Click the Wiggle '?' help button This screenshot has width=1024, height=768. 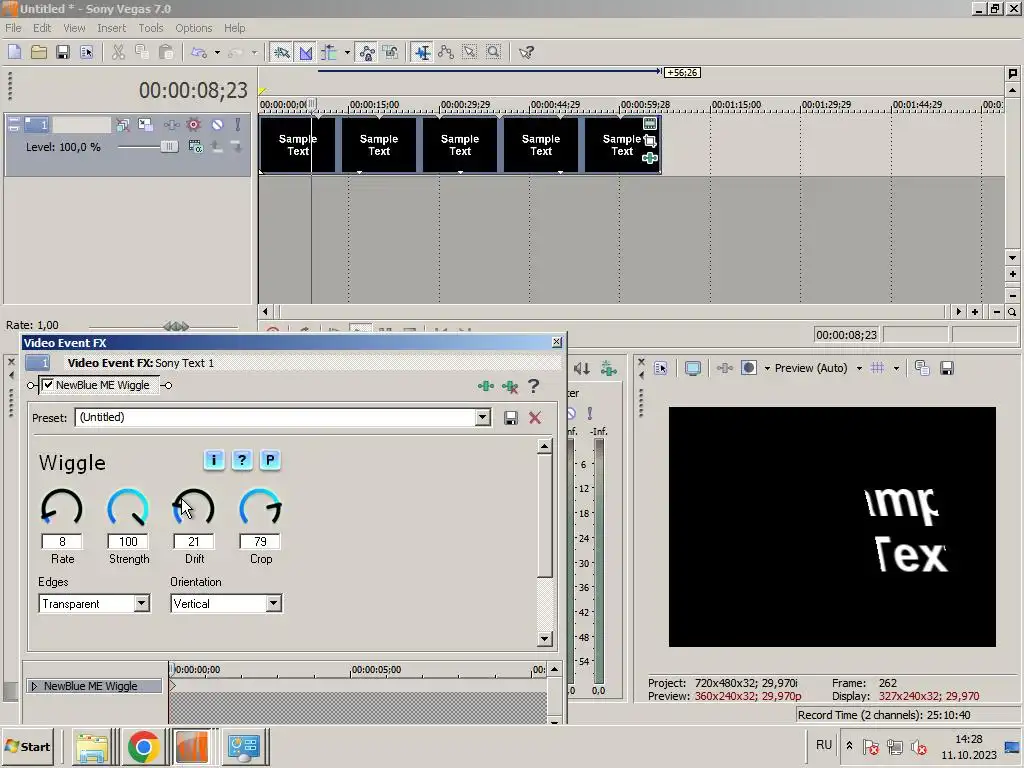point(242,460)
